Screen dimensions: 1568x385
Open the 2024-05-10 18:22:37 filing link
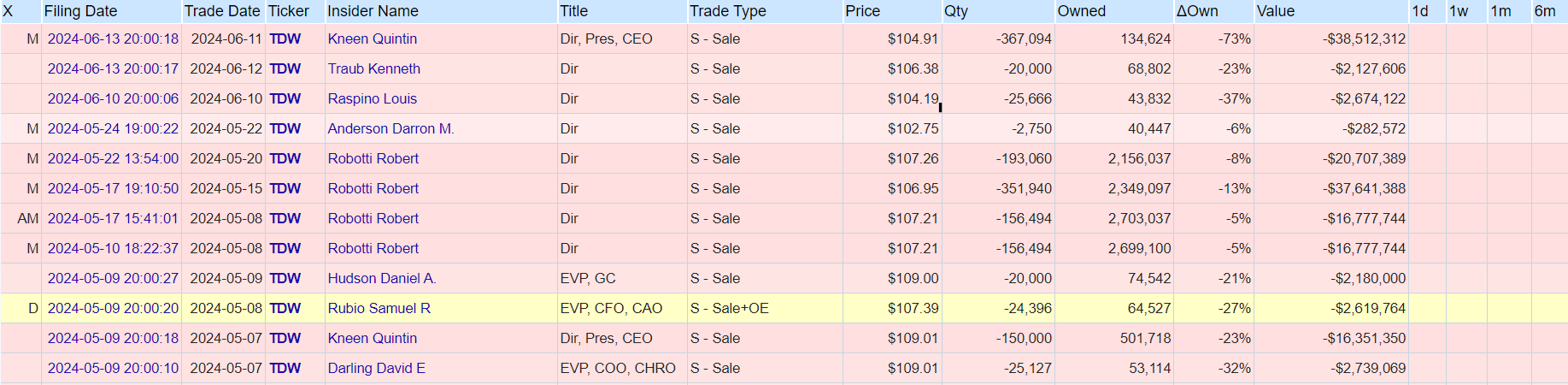113,248
